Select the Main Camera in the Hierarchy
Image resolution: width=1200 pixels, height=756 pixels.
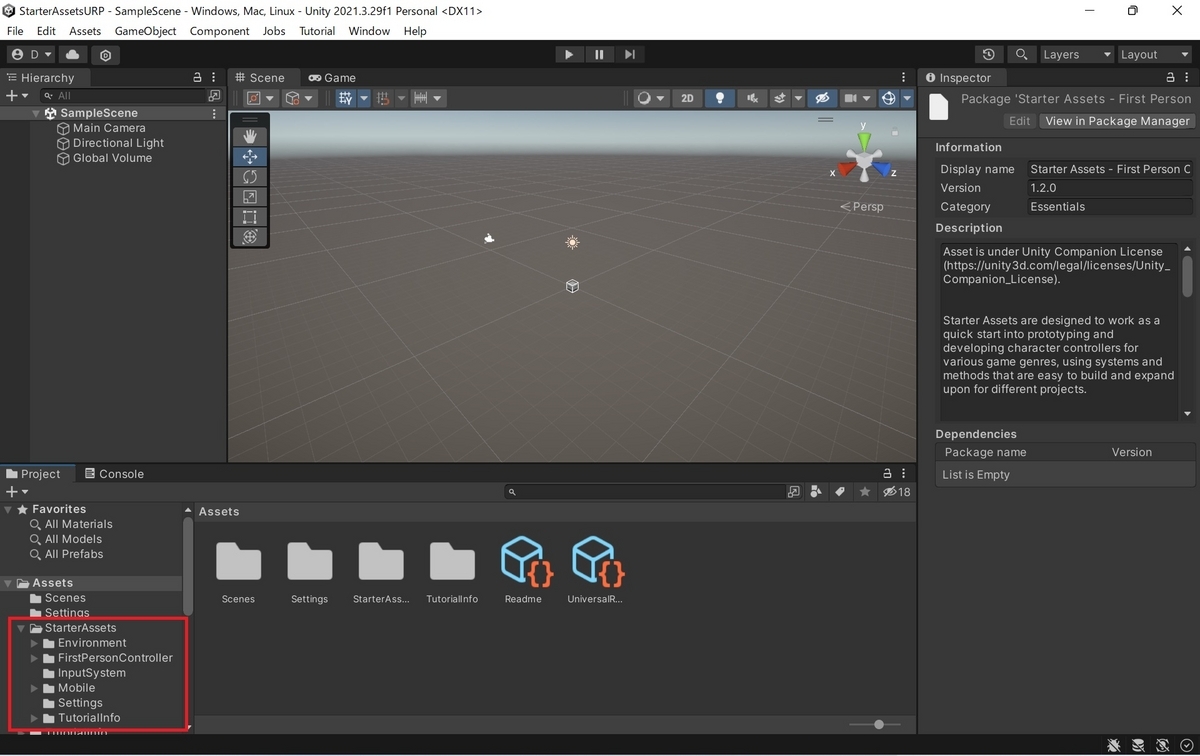coord(108,127)
